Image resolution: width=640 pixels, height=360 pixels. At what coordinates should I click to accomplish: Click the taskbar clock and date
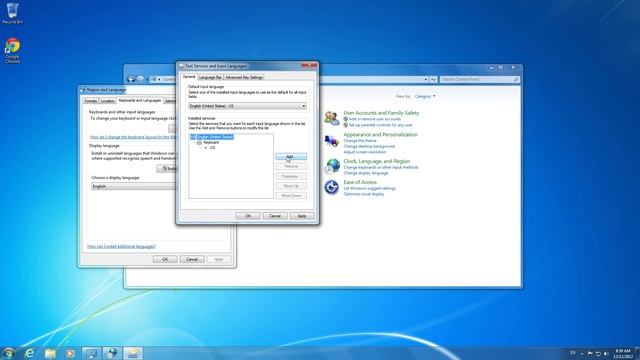pos(623,353)
